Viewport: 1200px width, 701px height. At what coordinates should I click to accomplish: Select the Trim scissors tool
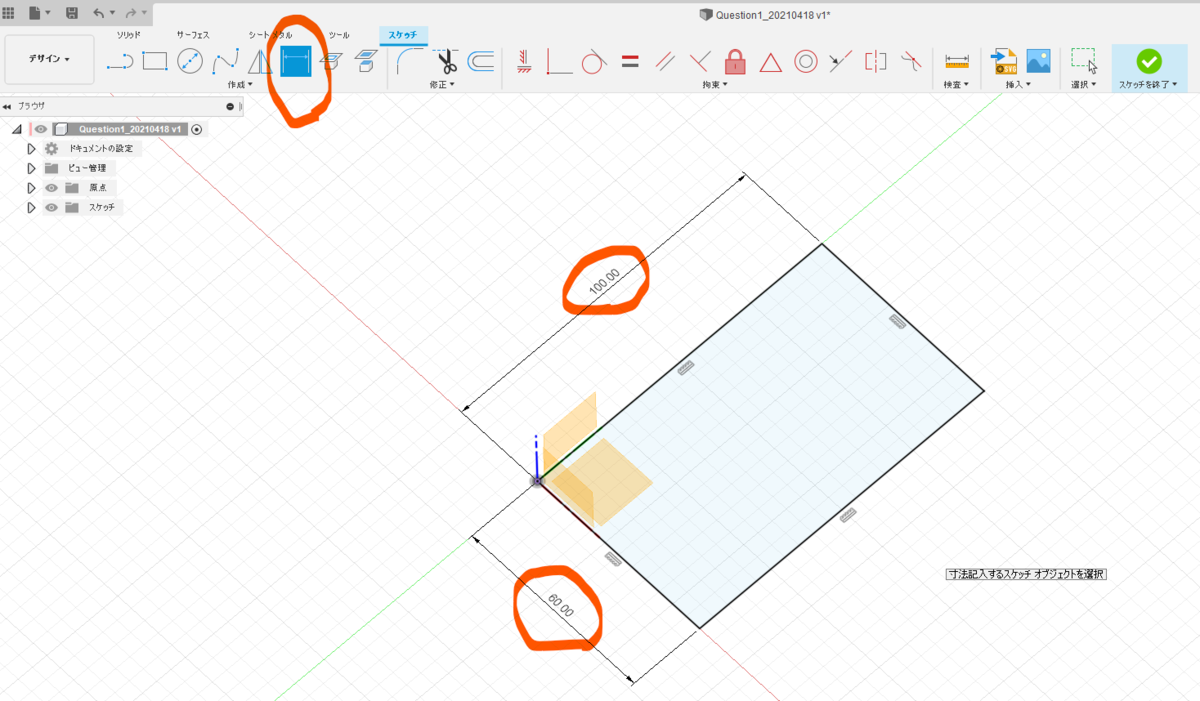coord(445,61)
